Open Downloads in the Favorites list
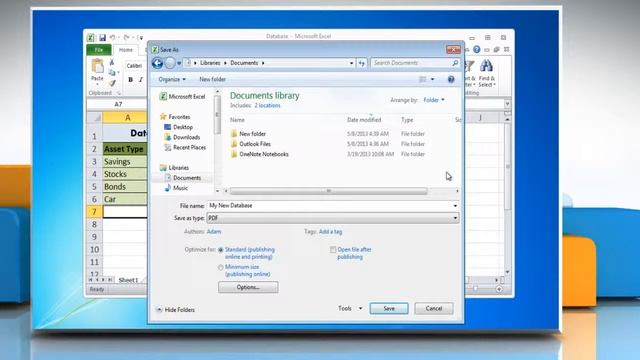Image resolution: width=640 pixels, height=360 pixels. pos(182,137)
